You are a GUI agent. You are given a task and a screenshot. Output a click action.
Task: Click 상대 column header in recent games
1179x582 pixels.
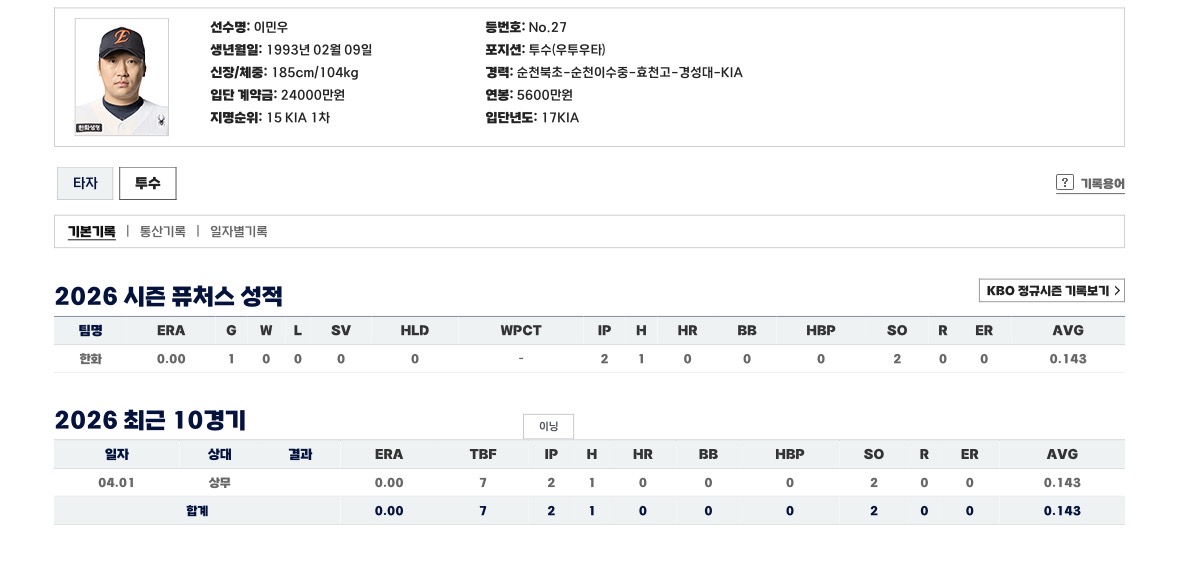point(220,454)
